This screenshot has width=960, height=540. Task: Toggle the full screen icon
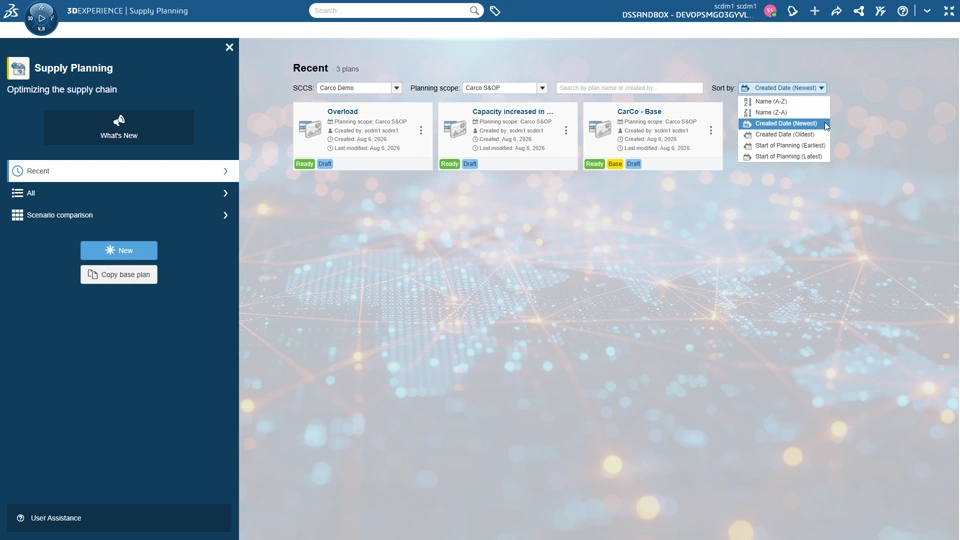948,11
